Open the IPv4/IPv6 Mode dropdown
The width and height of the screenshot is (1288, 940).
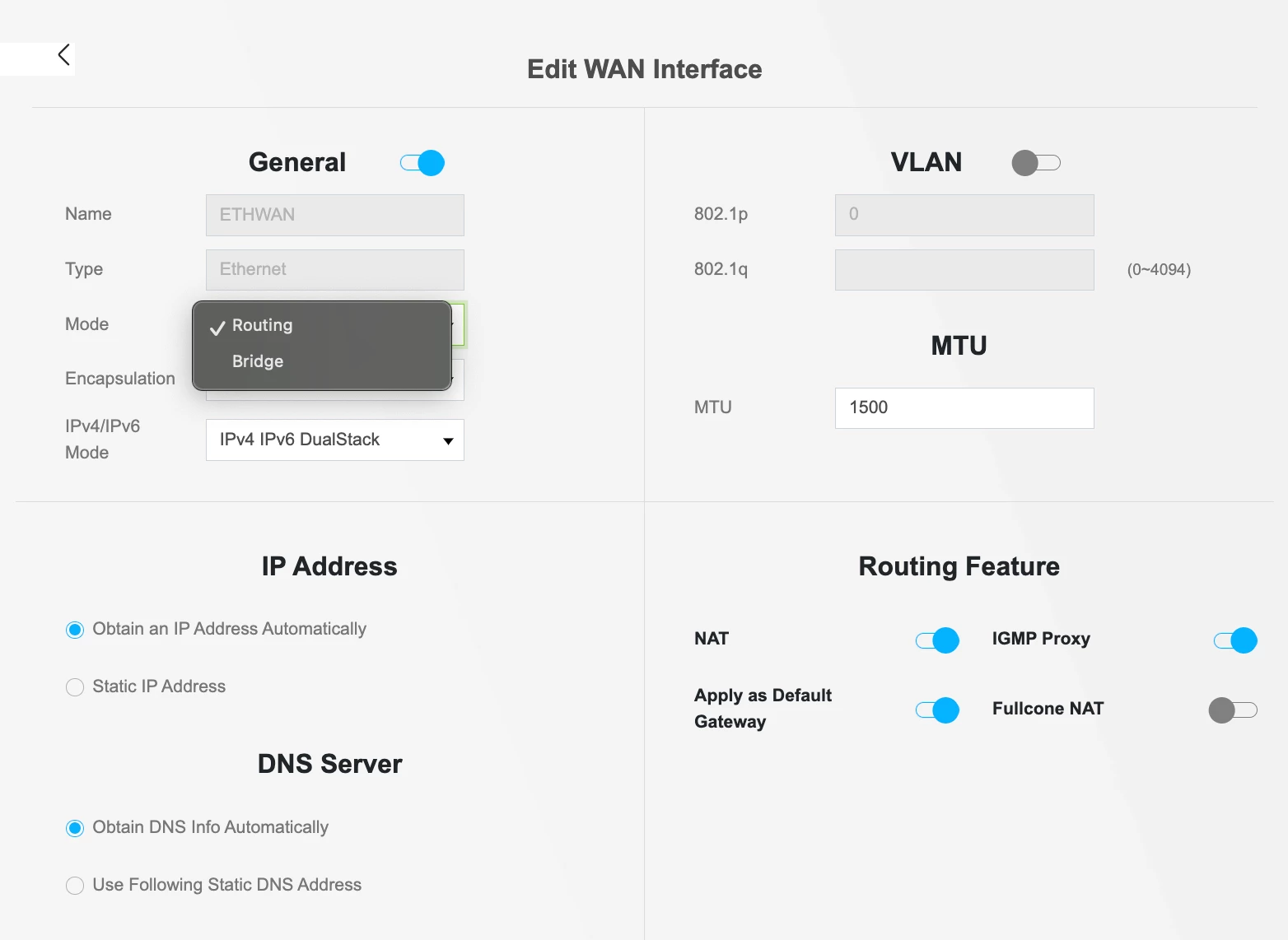(x=334, y=440)
